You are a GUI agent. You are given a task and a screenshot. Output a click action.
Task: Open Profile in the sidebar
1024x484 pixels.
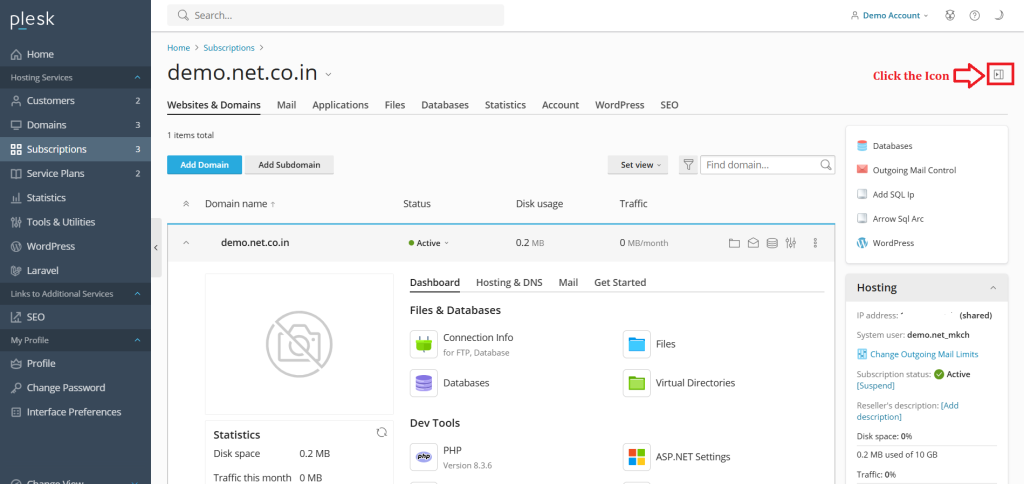pyautogui.click(x=75, y=363)
